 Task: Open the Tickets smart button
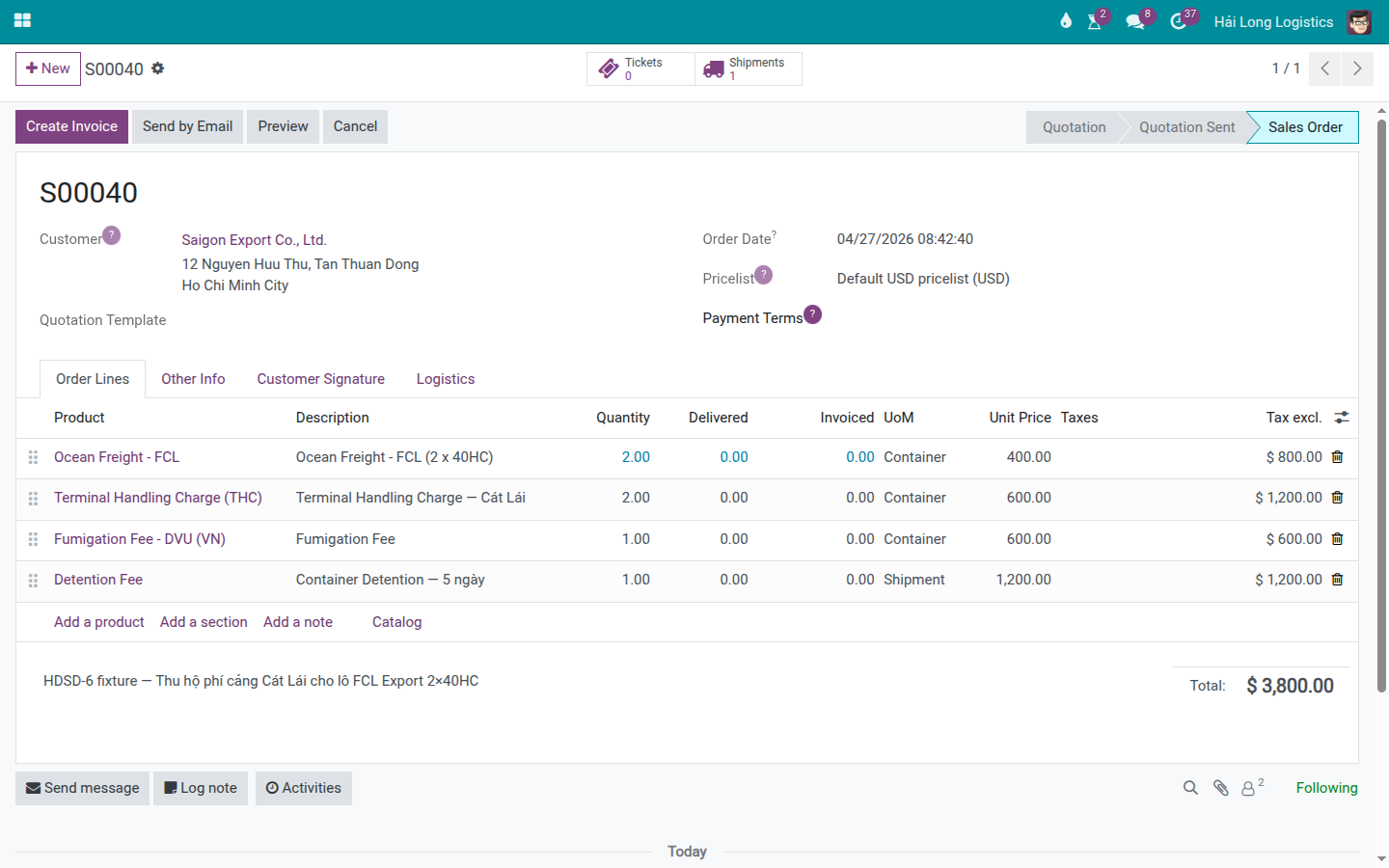click(x=640, y=68)
